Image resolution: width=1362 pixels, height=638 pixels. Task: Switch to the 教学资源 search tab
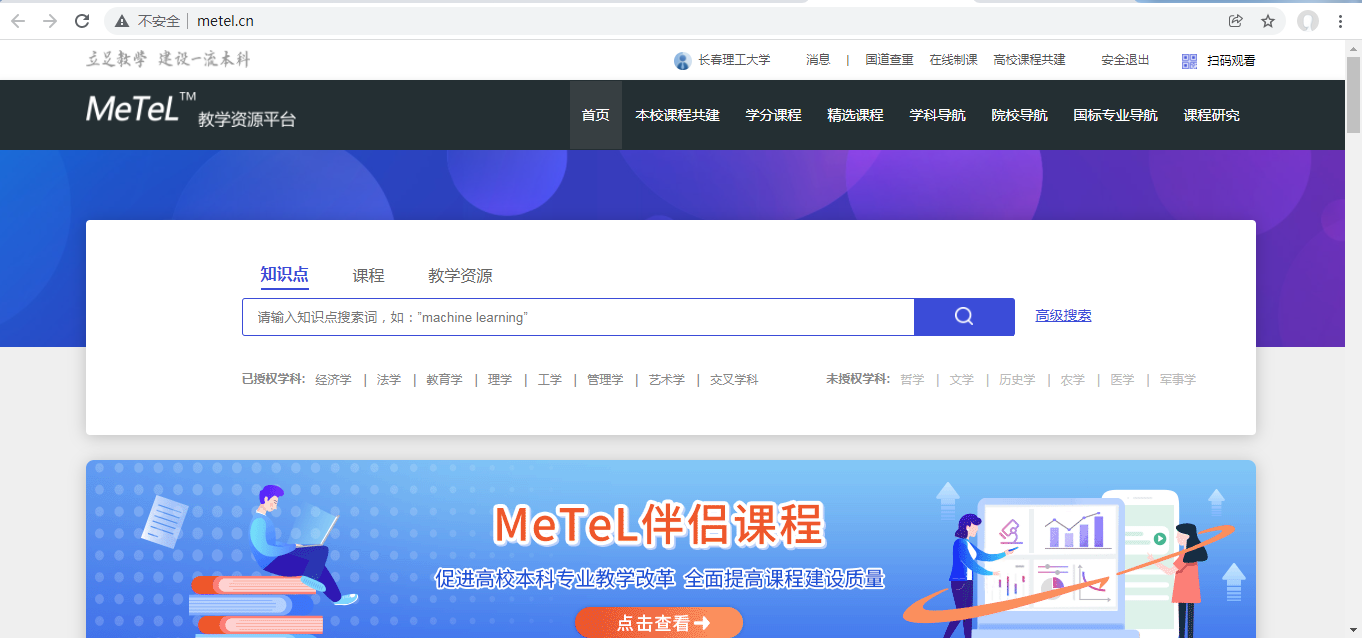[x=460, y=276]
